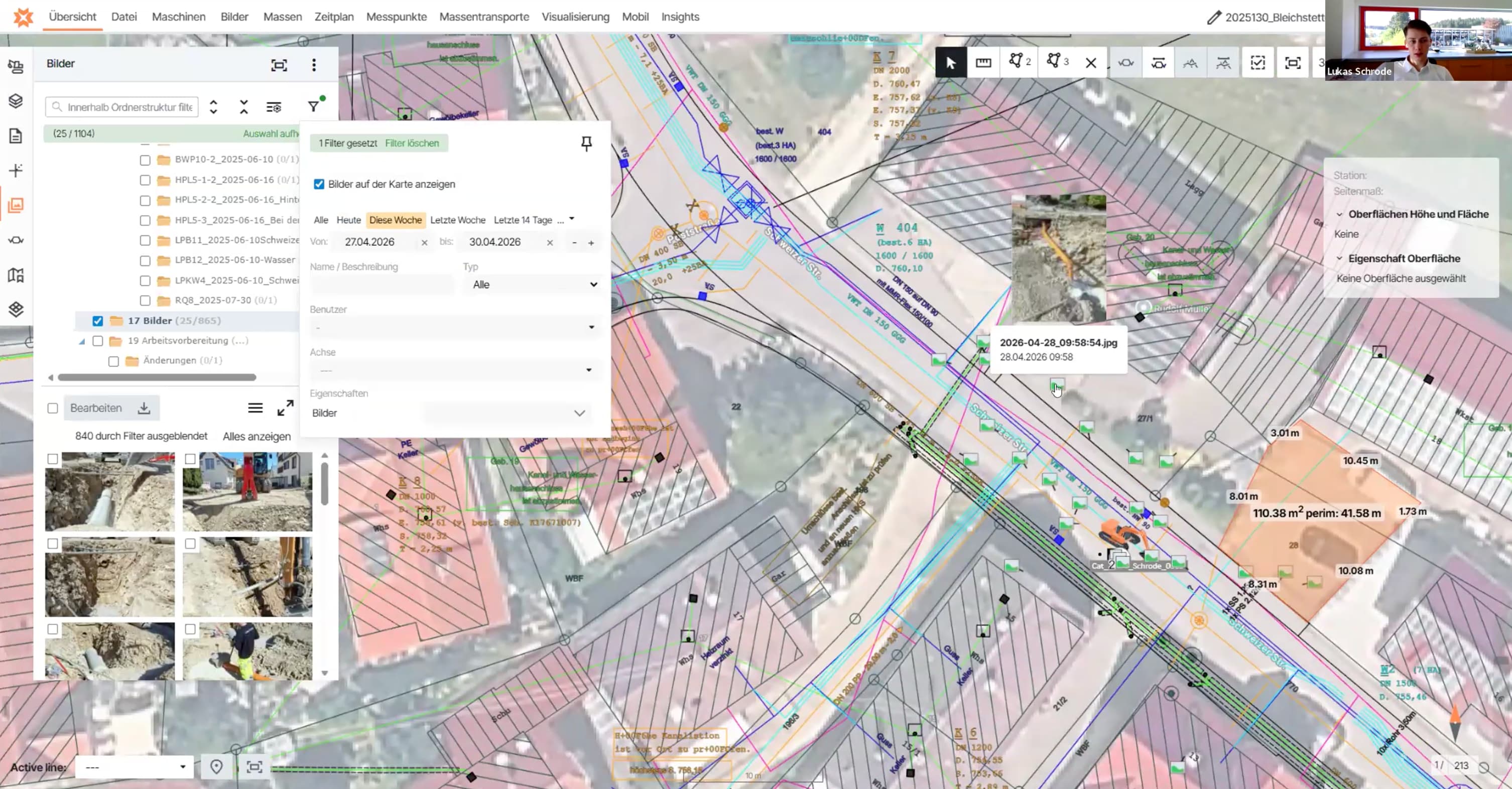Collapse the 19 Arbeitsvorbereitung tree node

pyautogui.click(x=82, y=341)
